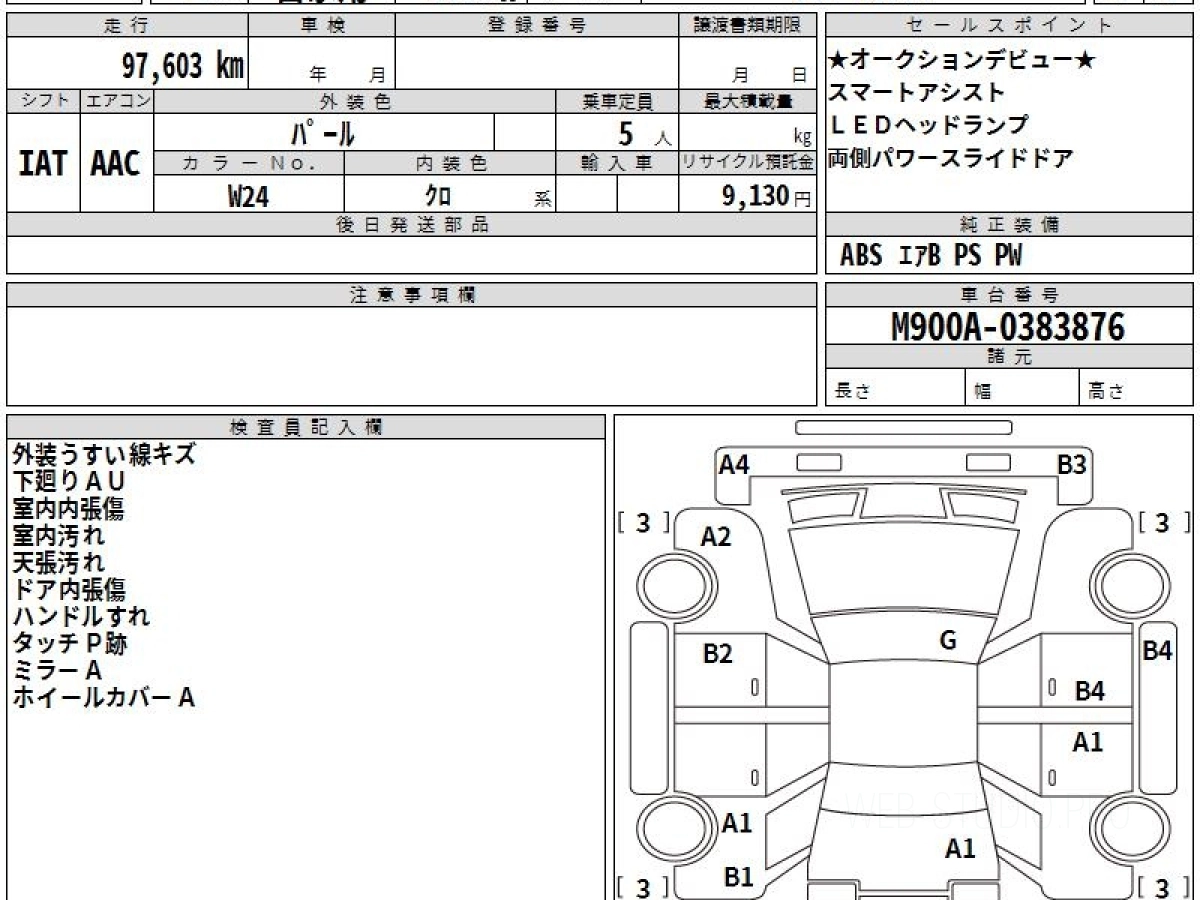Image resolution: width=1200 pixels, height=900 pixels.
Task: Select the B1 damage mark on diagram
Action: coord(738,877)
